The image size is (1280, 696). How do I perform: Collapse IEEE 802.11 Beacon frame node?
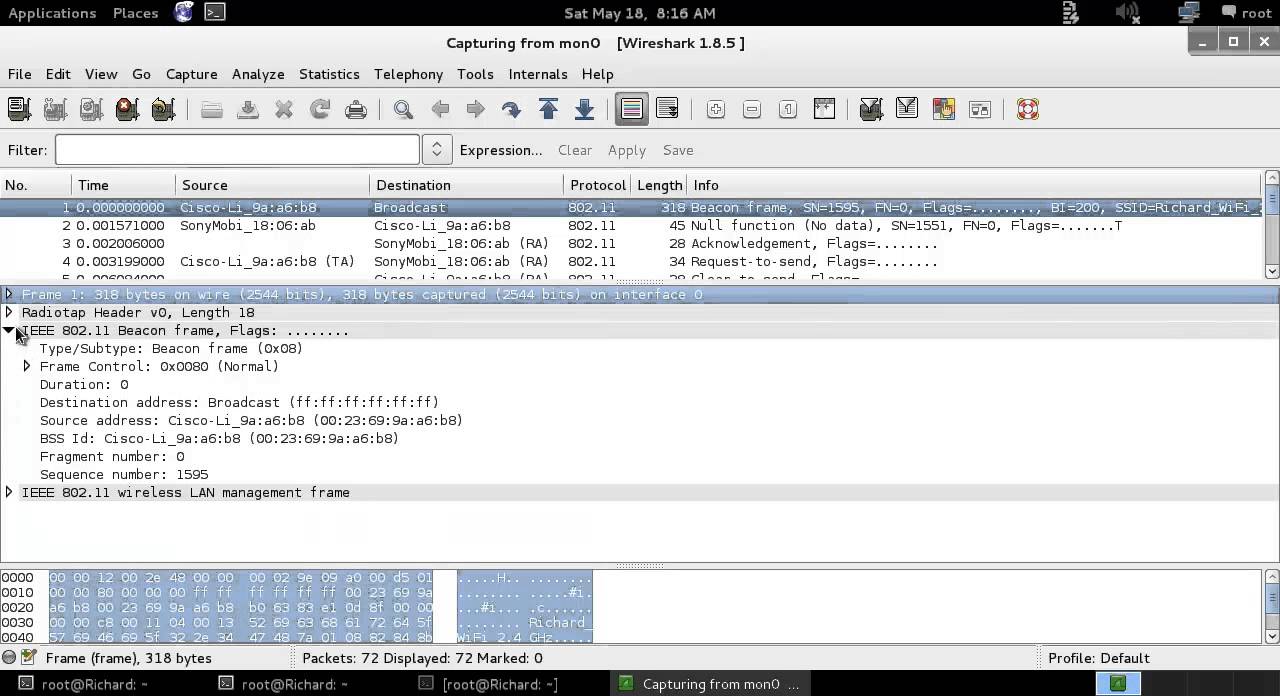coord(9,330)
